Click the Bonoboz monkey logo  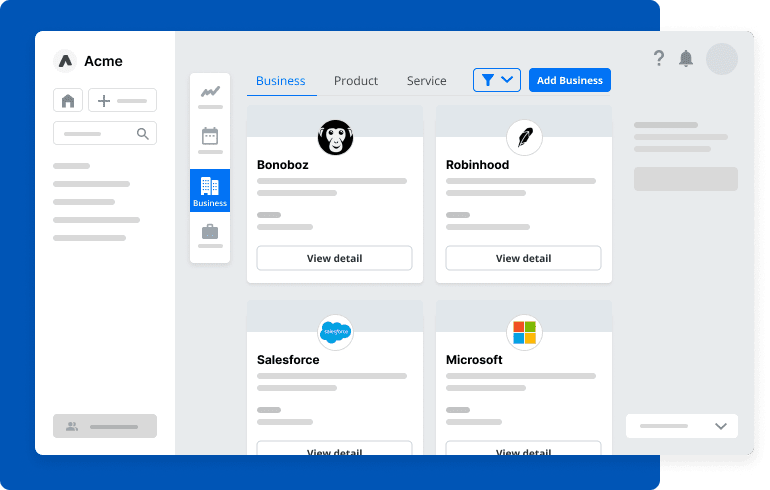[335, 137]
